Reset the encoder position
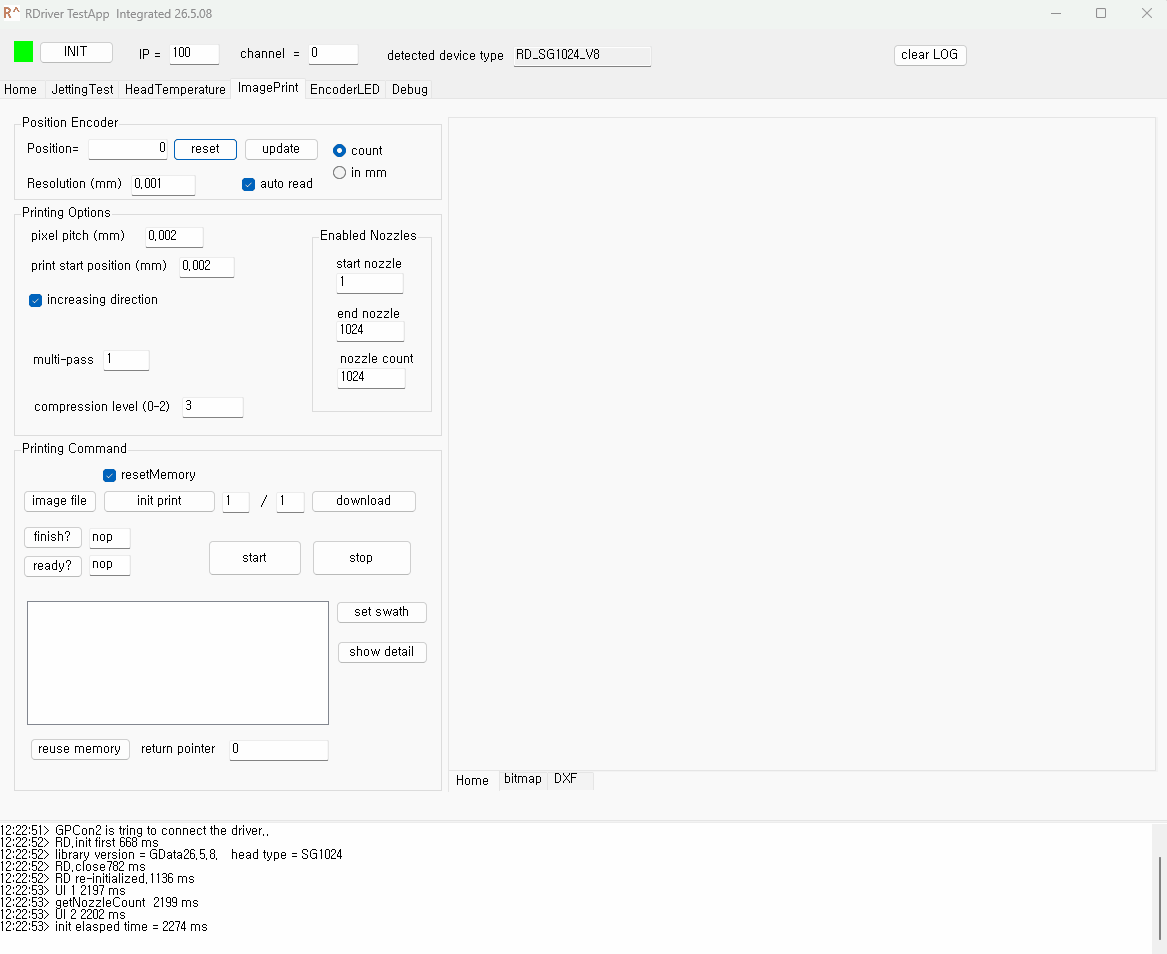 tap(205, 150)
